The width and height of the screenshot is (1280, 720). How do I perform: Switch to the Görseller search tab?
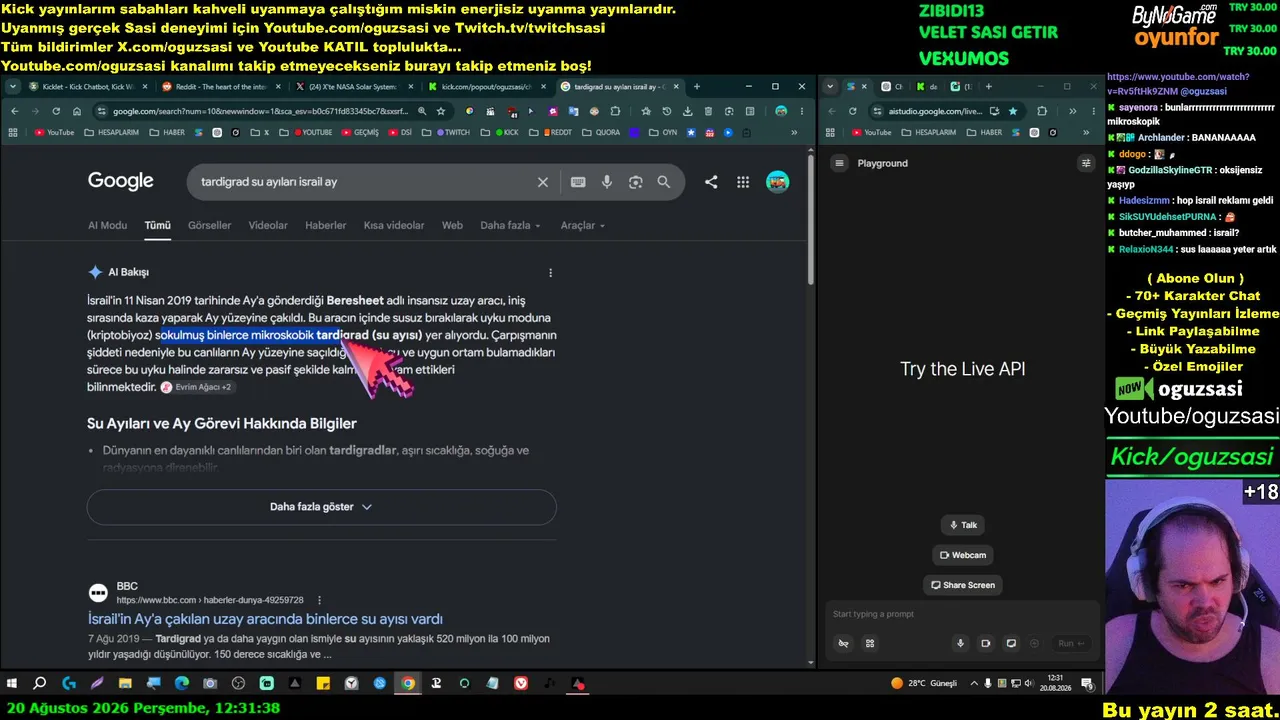(x=209, y=226)
